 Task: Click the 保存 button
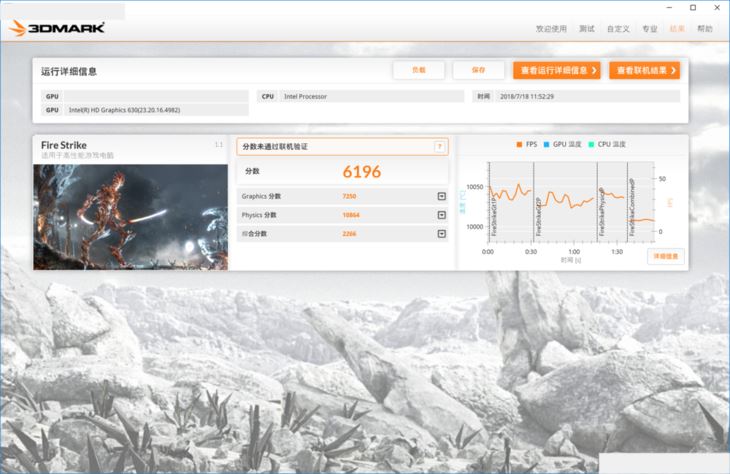479,70
